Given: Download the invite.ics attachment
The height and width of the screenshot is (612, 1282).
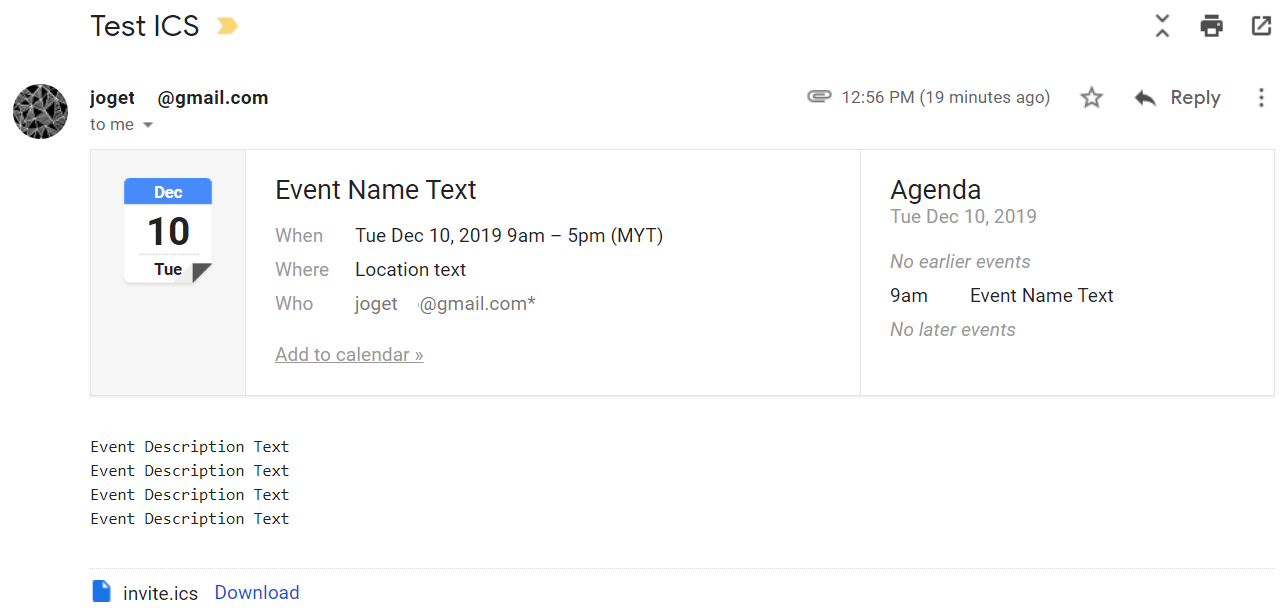Looking at the screenshot, I should pos(257,593).
